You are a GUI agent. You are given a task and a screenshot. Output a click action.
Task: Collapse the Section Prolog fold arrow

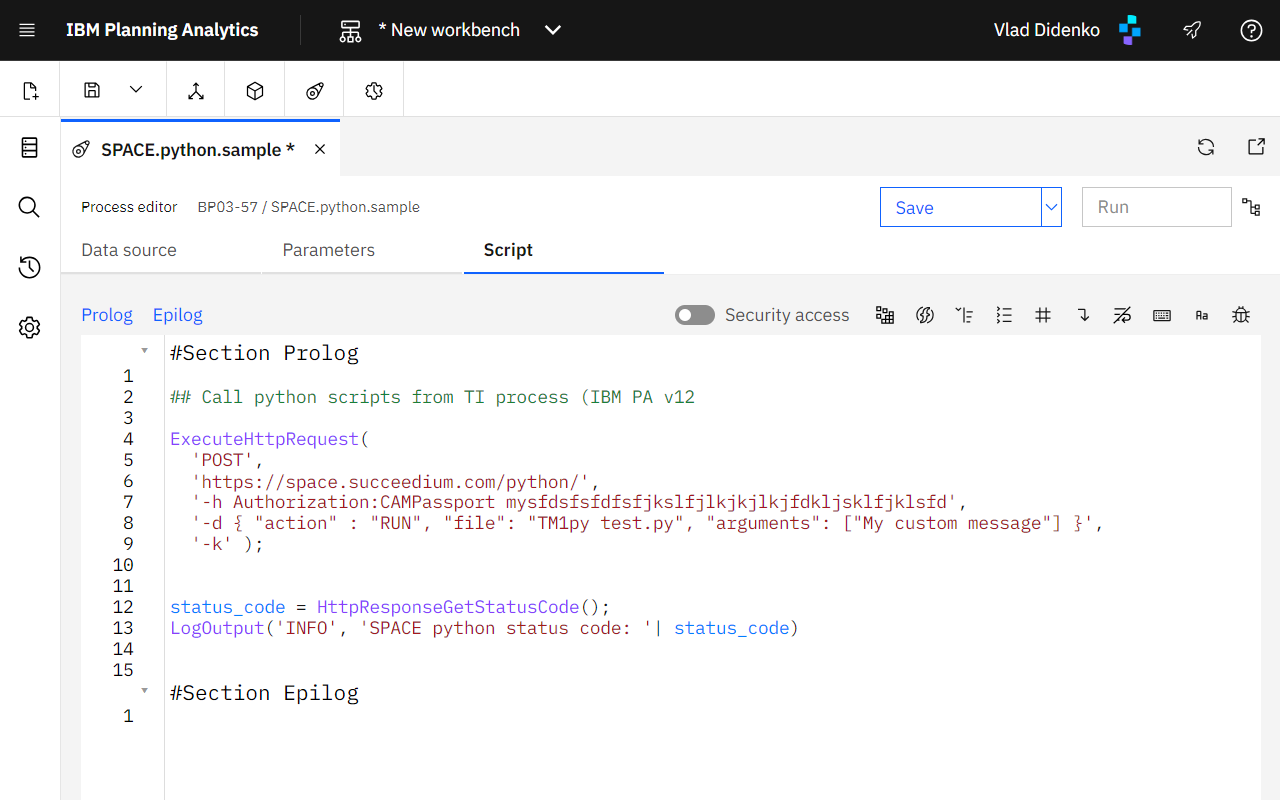pos(144,351)
